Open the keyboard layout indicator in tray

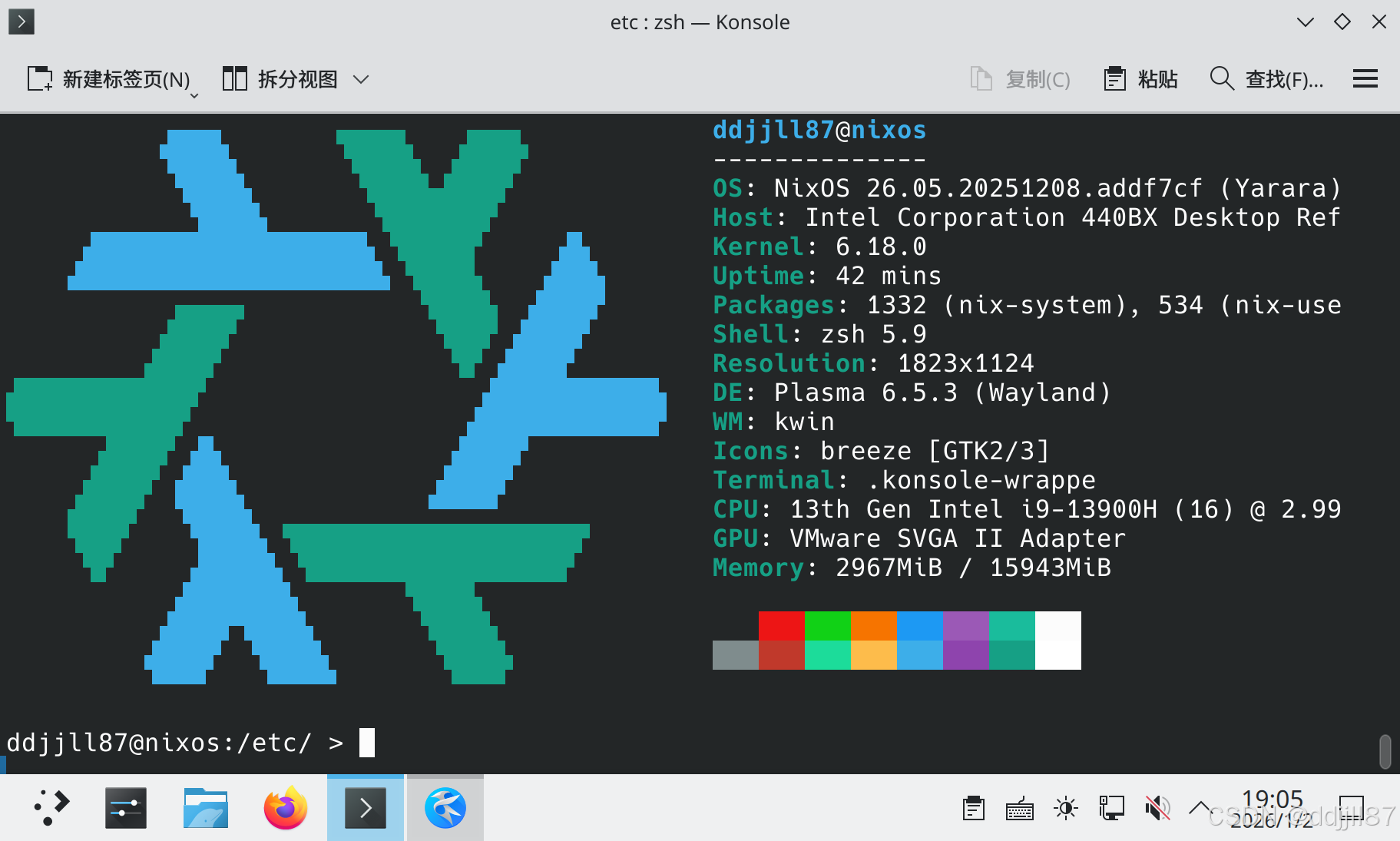[x=1019, y=807]
